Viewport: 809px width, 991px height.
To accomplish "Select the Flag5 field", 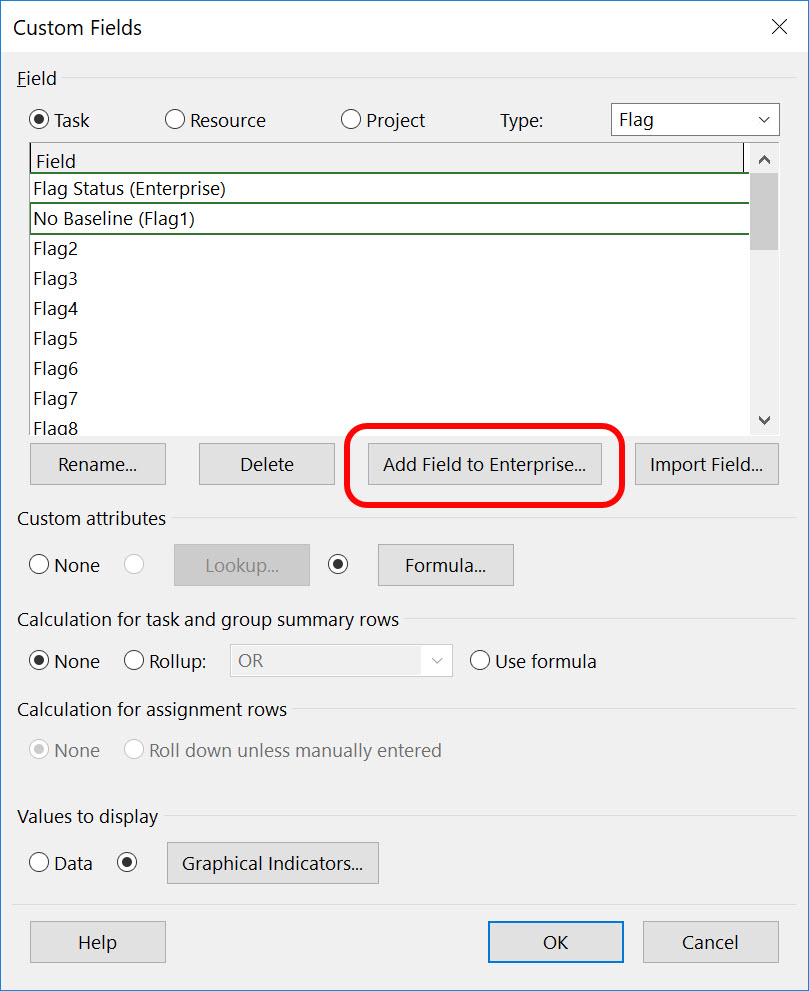I will point(389,339).
